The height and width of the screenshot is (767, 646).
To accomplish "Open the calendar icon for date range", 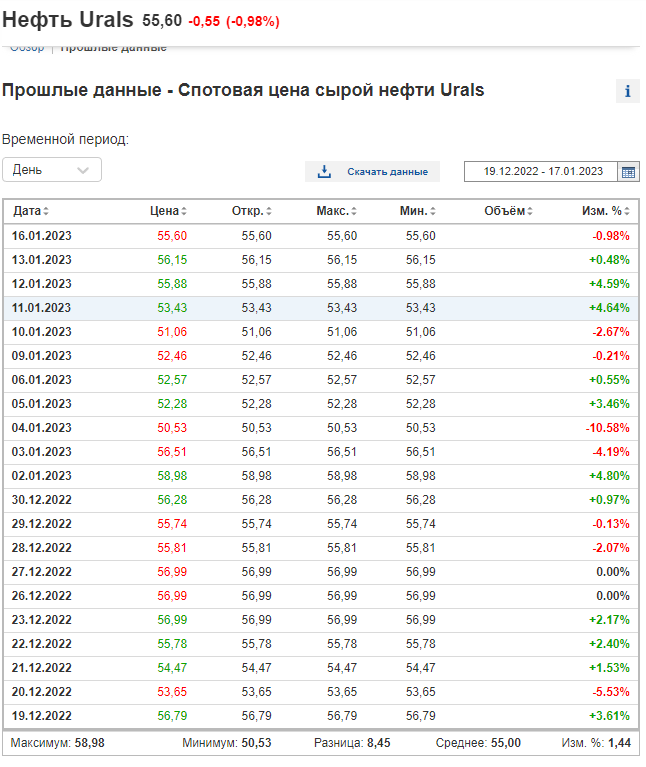I will click(x=628, y=172).
